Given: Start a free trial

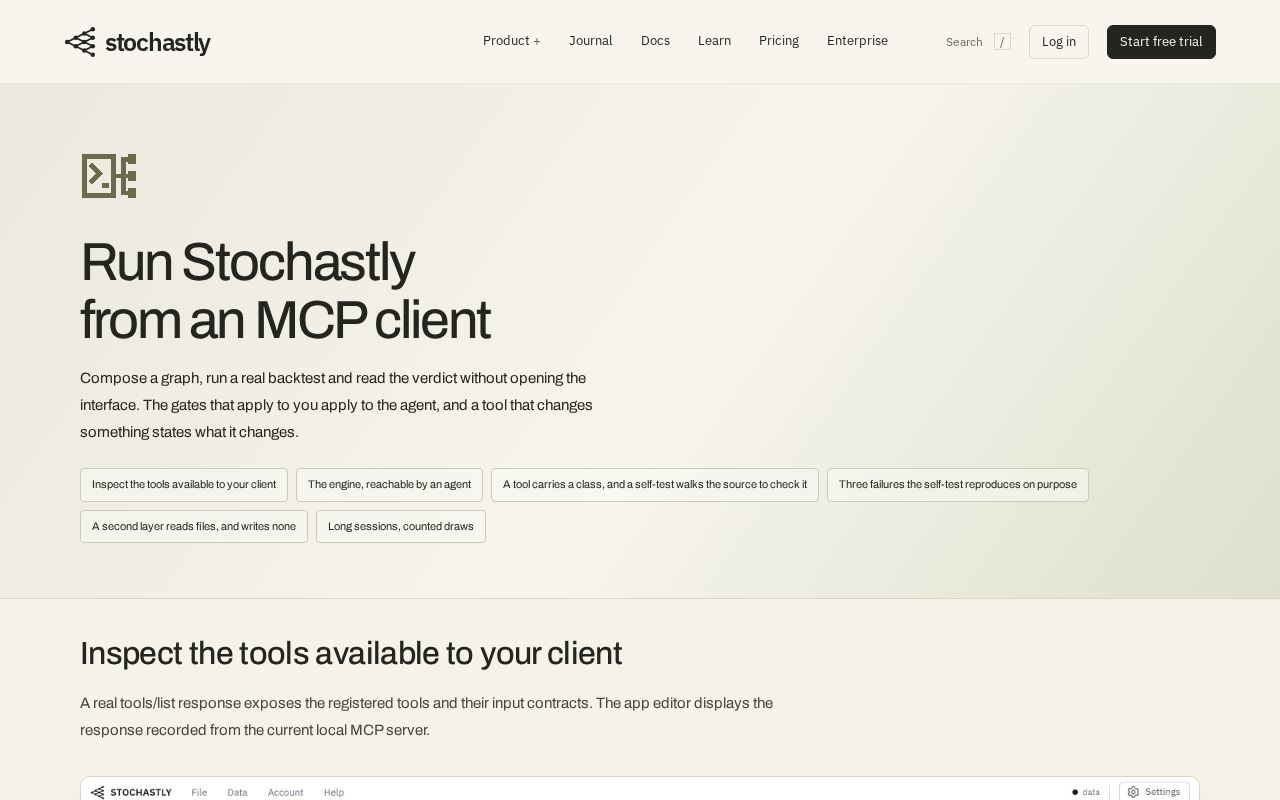Looking at the screenshot, I should tap(1161, 42).
